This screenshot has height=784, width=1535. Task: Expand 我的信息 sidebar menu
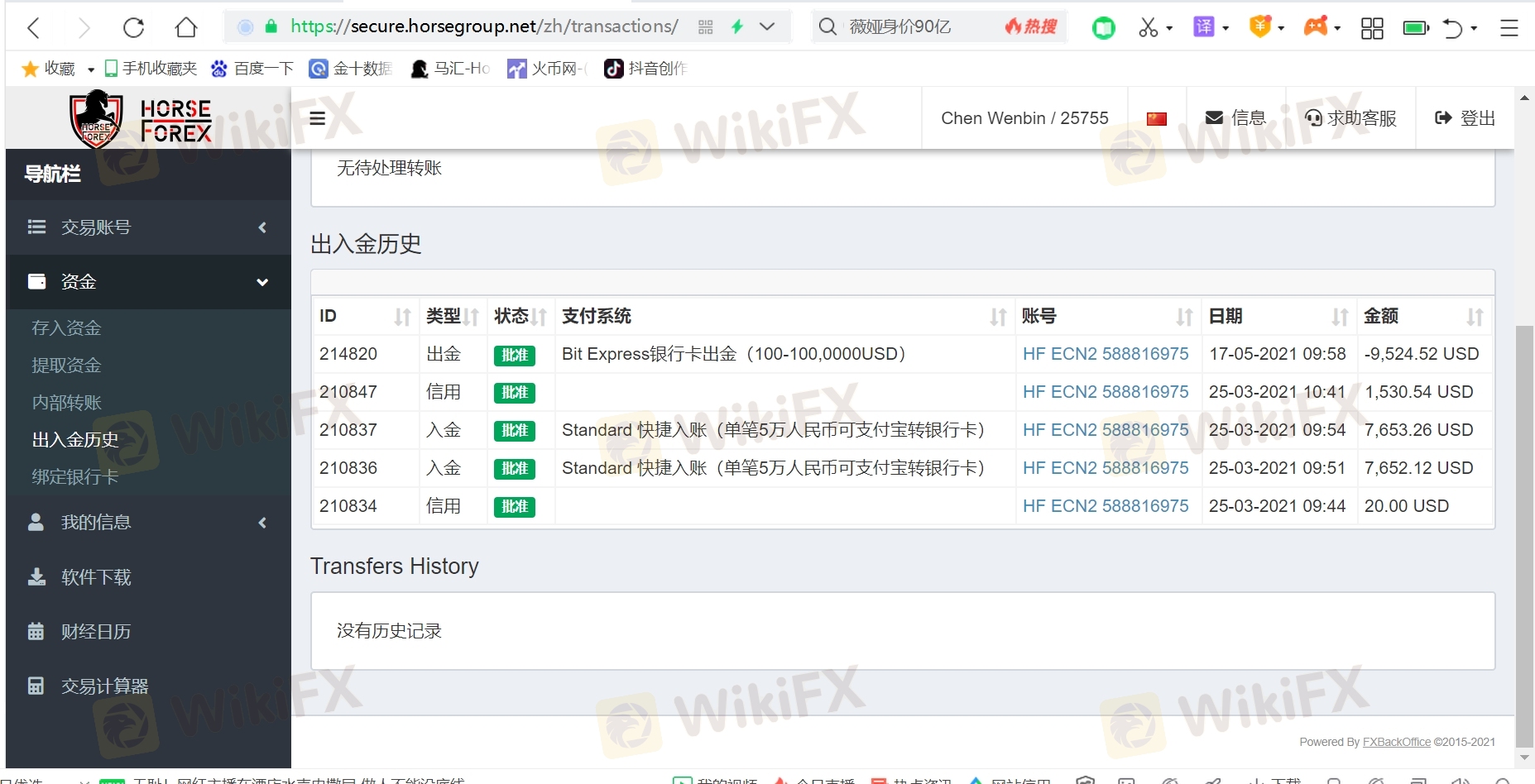[x=148, y=523]
